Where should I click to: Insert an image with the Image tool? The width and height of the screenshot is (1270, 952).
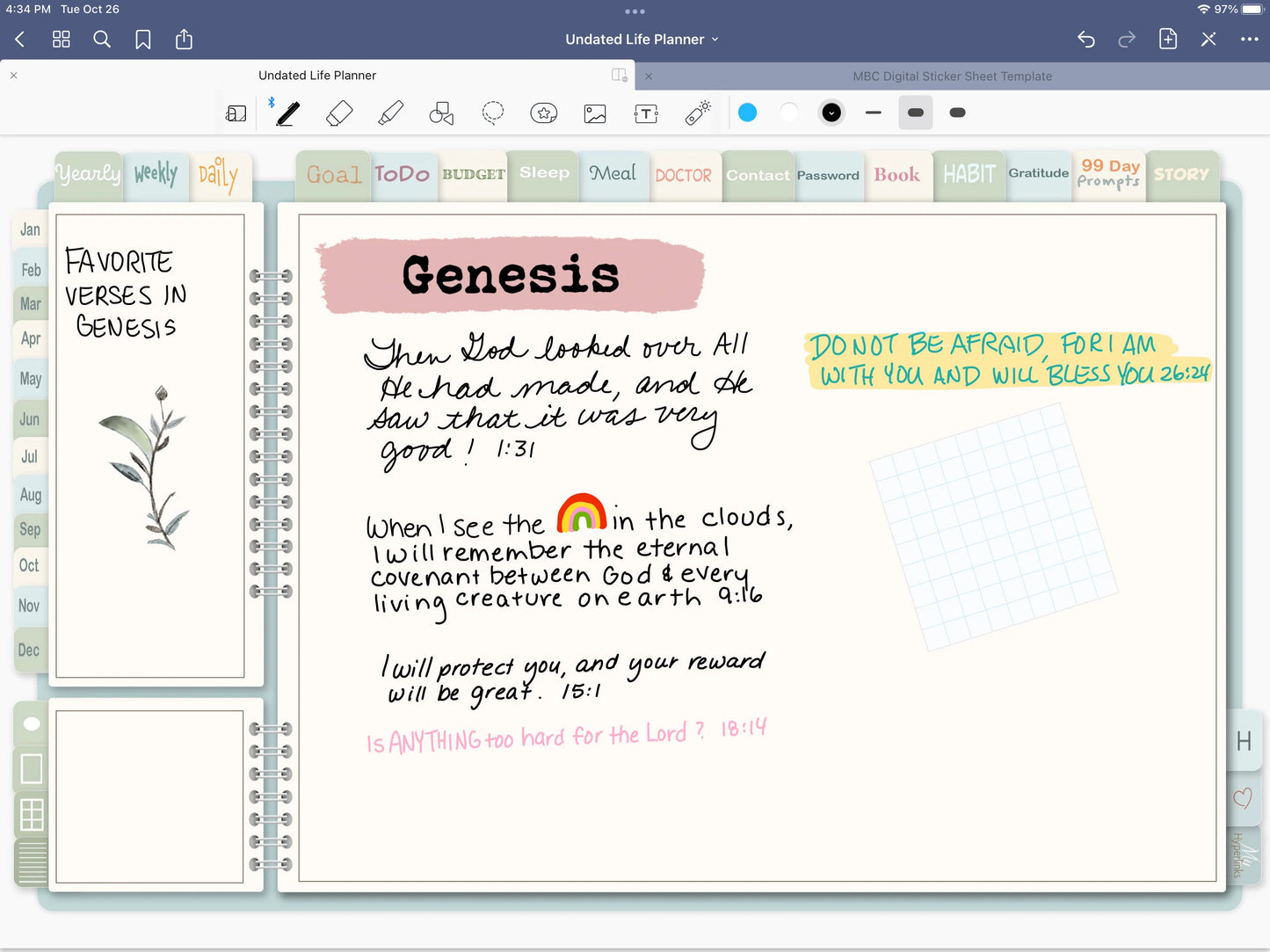tap(595, 113)
